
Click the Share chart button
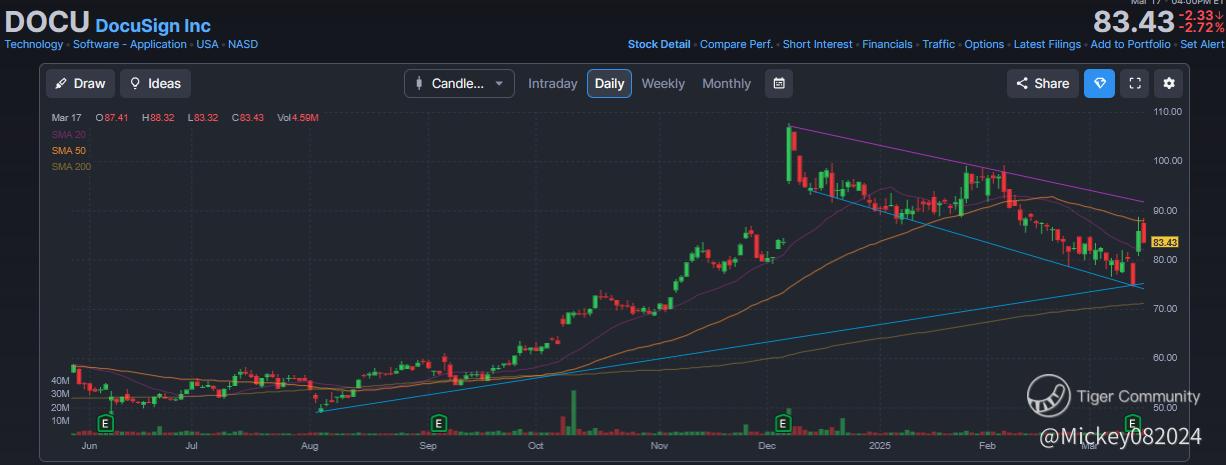1042,83
